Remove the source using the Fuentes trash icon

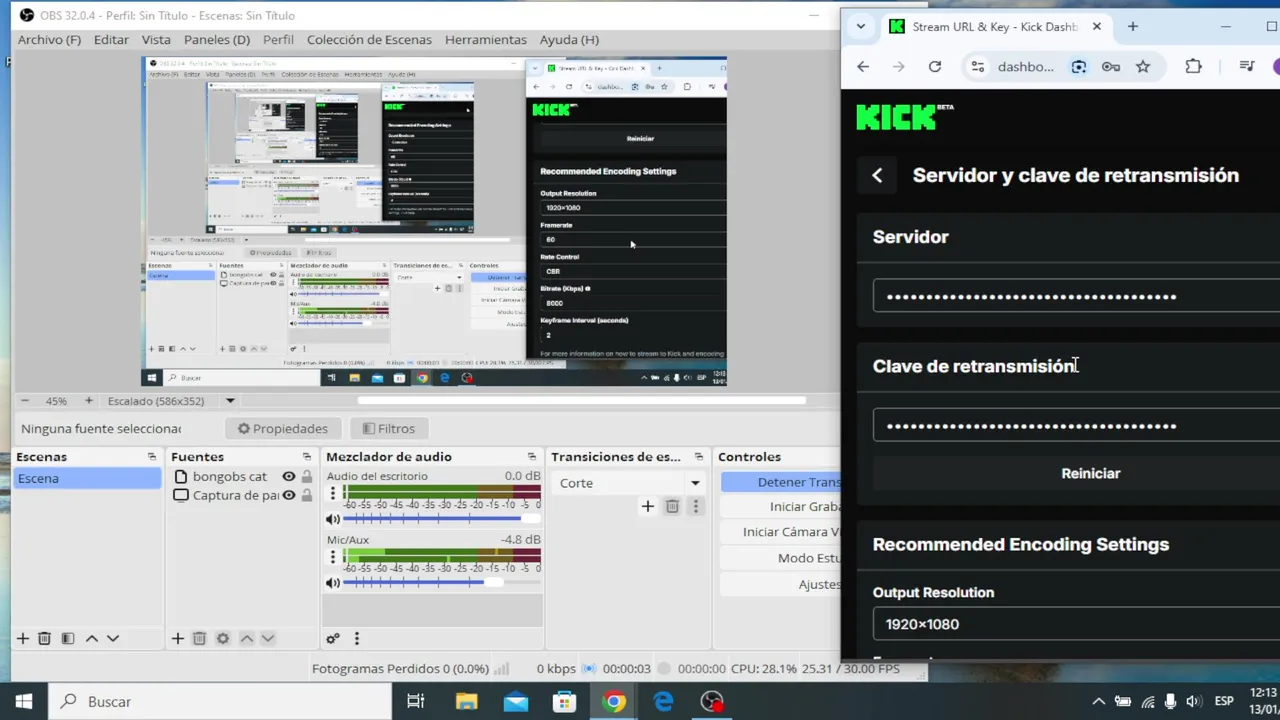199,638
